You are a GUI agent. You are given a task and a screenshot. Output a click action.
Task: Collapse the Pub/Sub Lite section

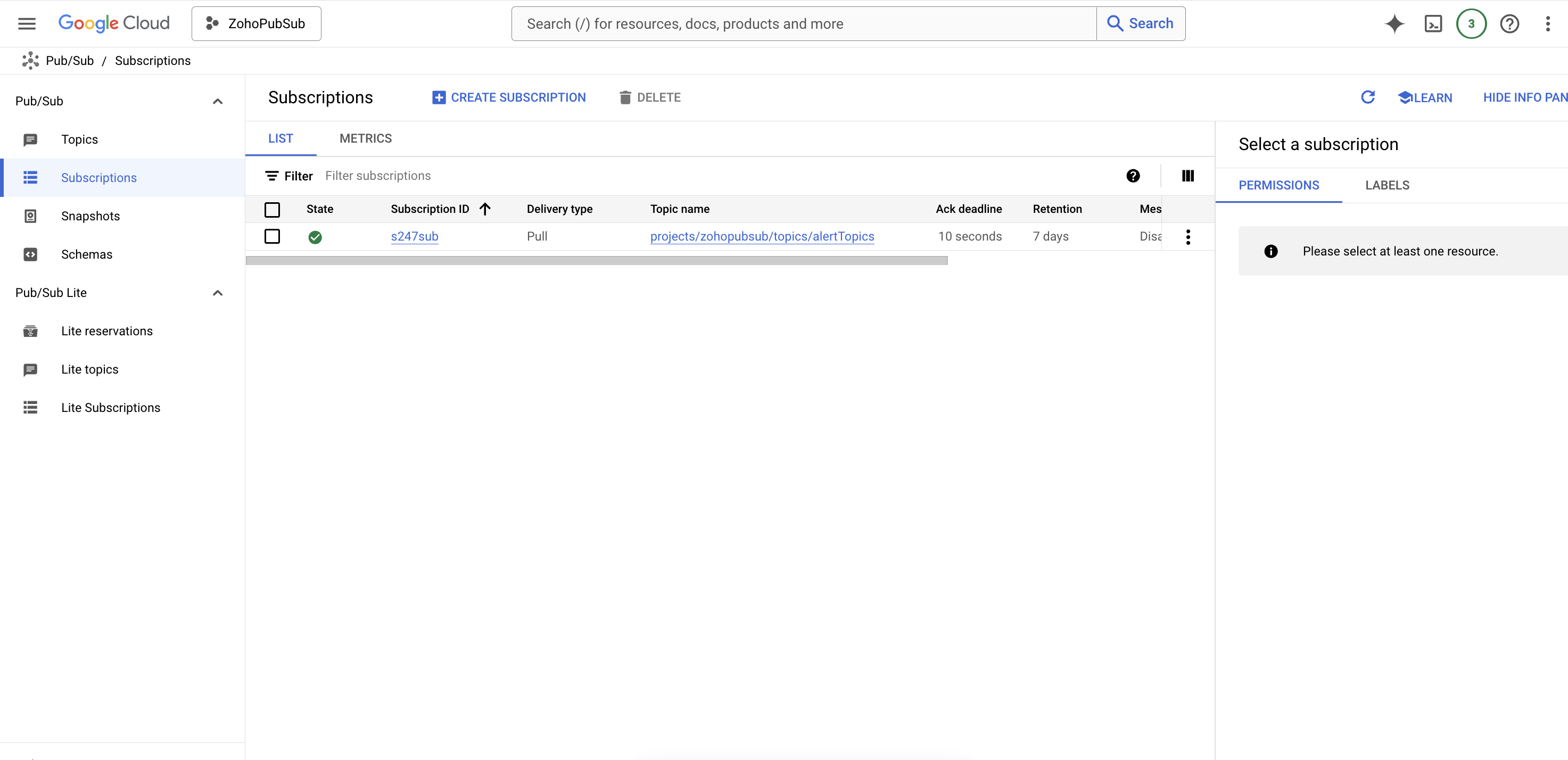pos(217,293)
